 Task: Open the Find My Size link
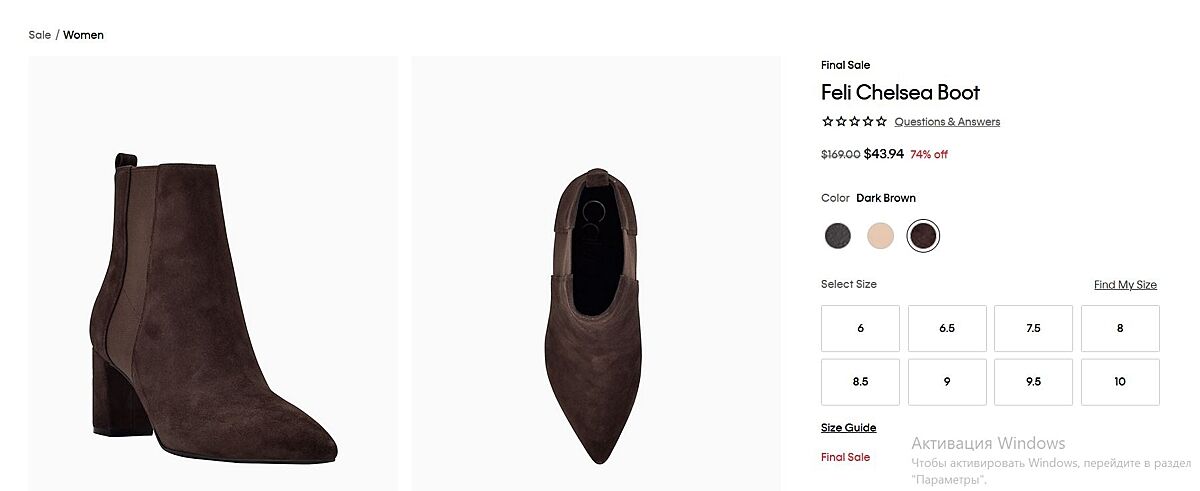pos(1125,285)
